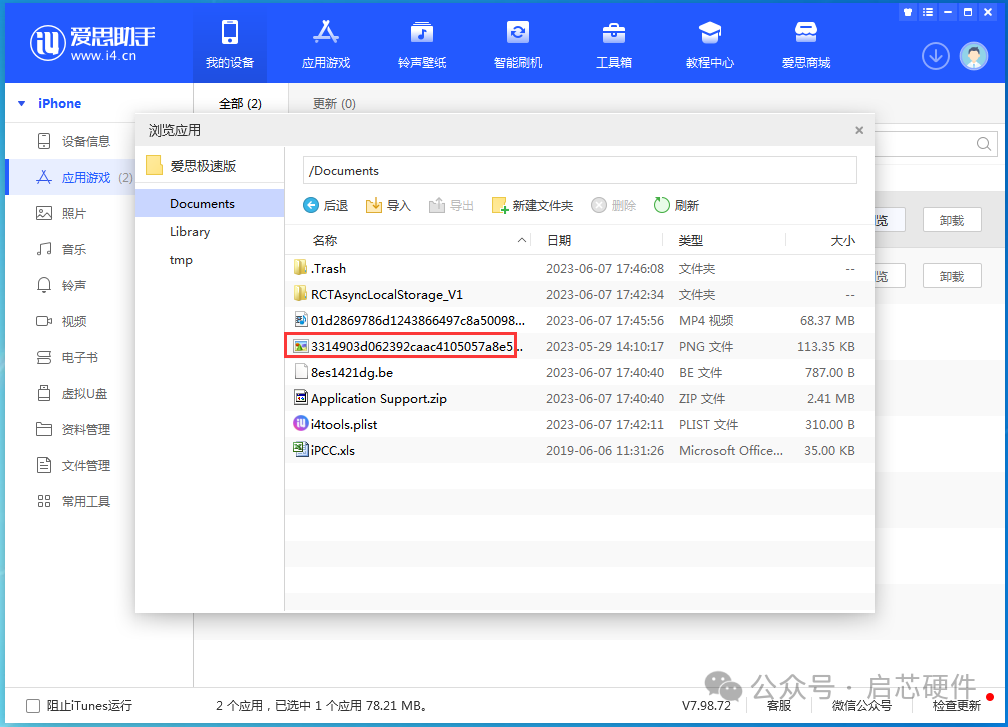Click the list menu icon in title bar
This screenshot has width=1008, height=727.
point(928,12)
